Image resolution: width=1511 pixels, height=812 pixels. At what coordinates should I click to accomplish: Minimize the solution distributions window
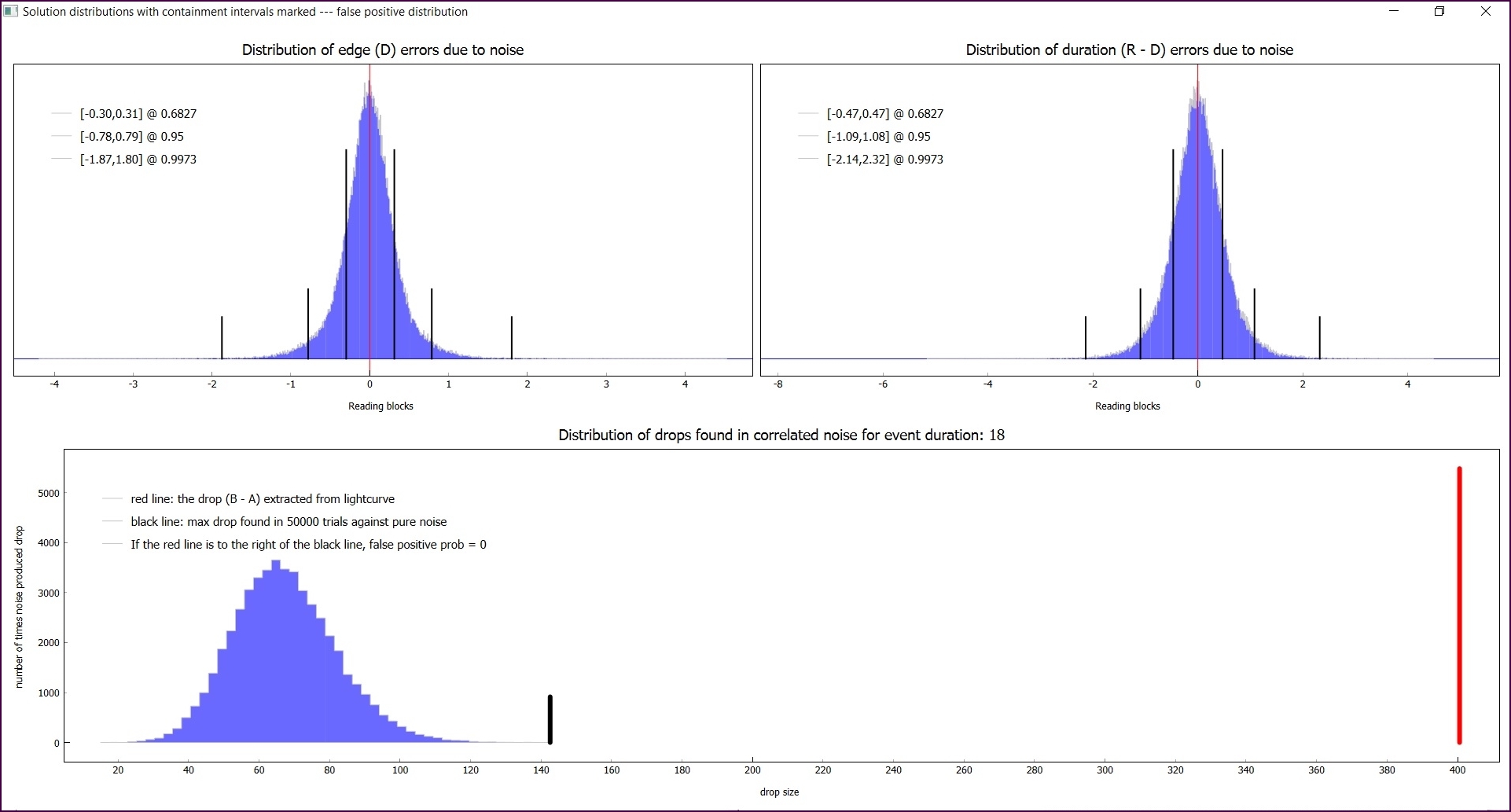click(1394, 12)
